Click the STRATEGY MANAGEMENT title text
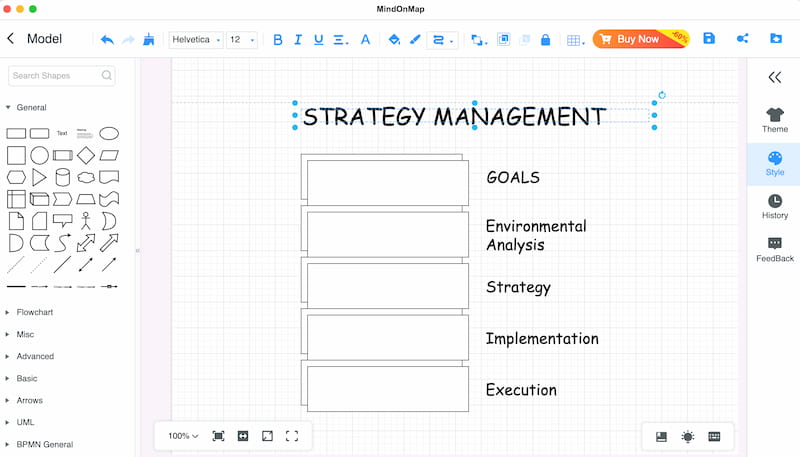Viewport: 800px width, 457px height. [x=454, y=116]
